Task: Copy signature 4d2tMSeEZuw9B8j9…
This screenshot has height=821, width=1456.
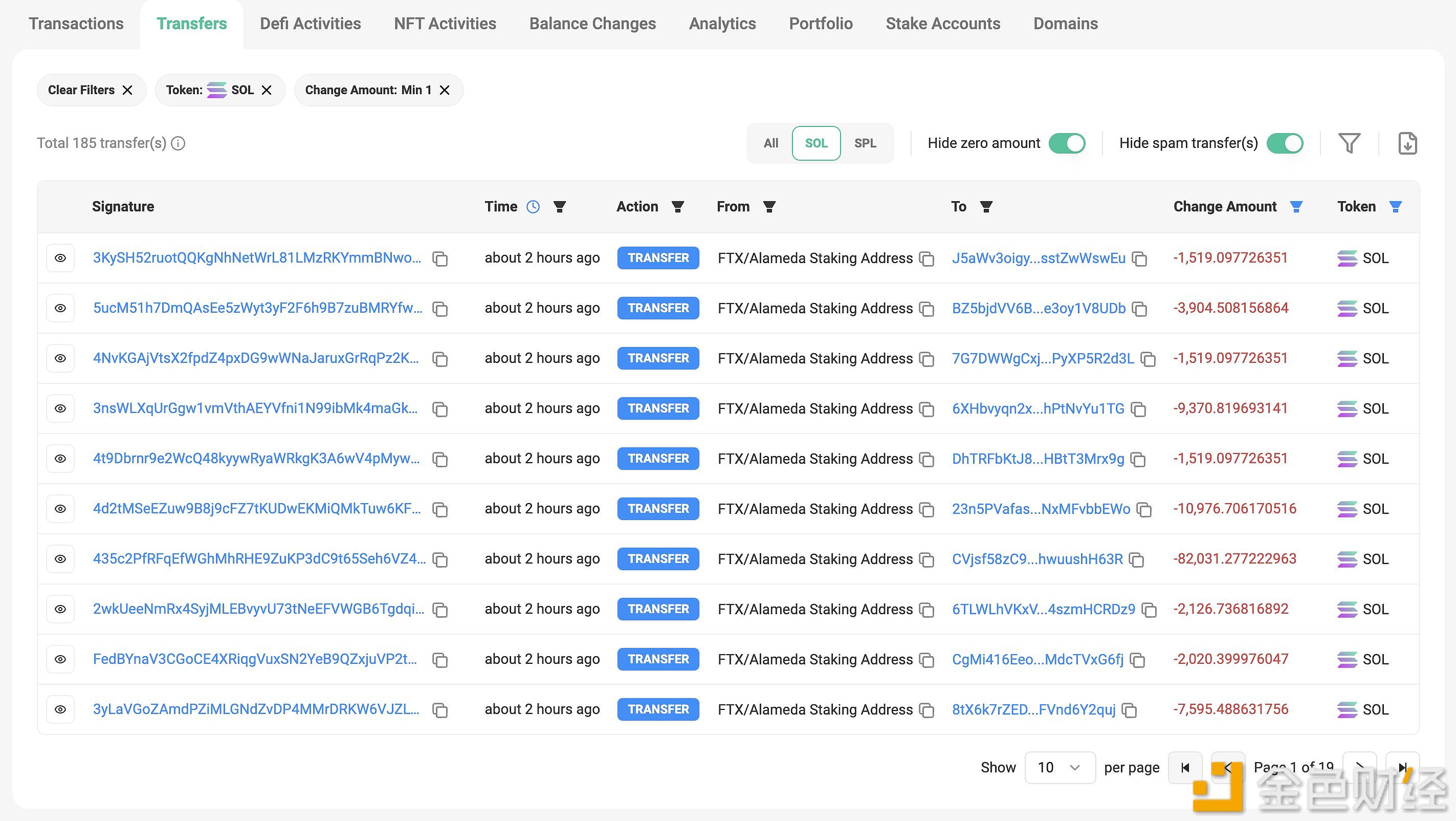Action: [x=440, y=509]
